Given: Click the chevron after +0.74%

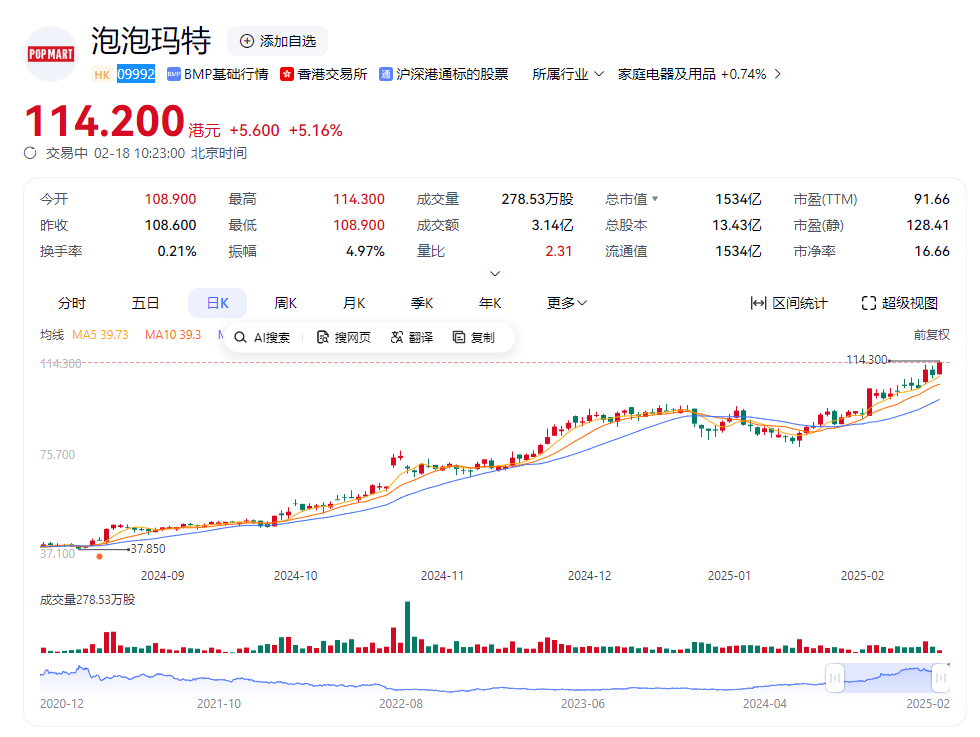Looking at the screenshot, I should 778,74.
